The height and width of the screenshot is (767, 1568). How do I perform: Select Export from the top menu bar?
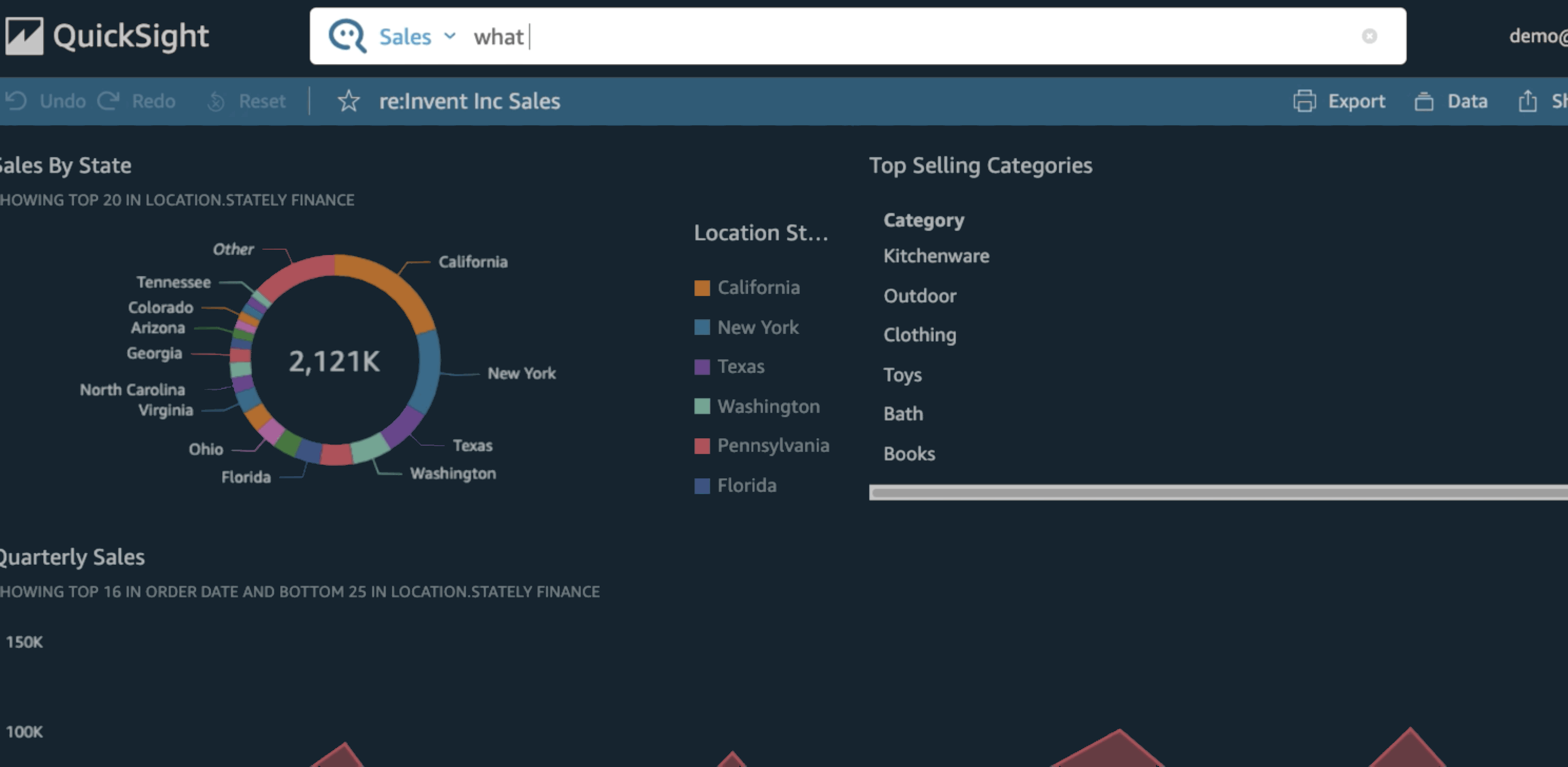coord(1356,101)
